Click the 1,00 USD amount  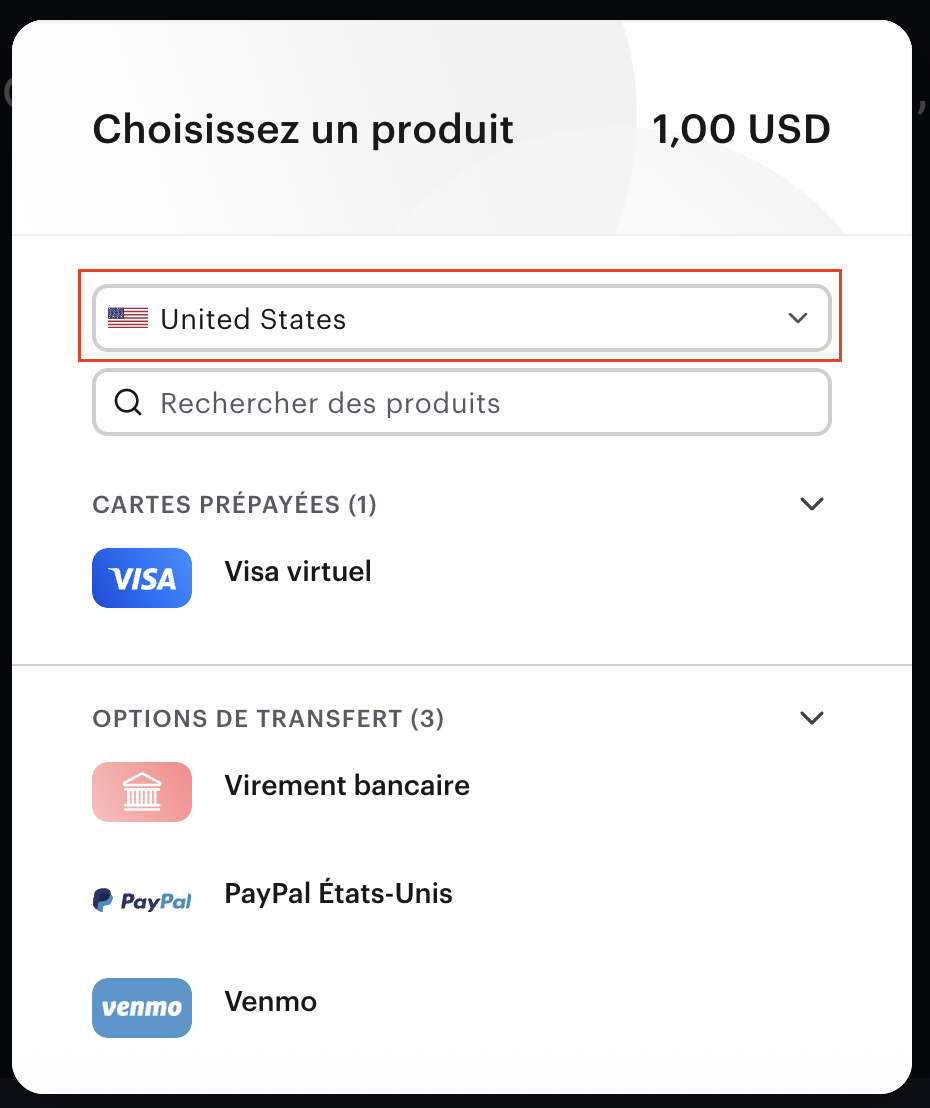pos(741,130)
